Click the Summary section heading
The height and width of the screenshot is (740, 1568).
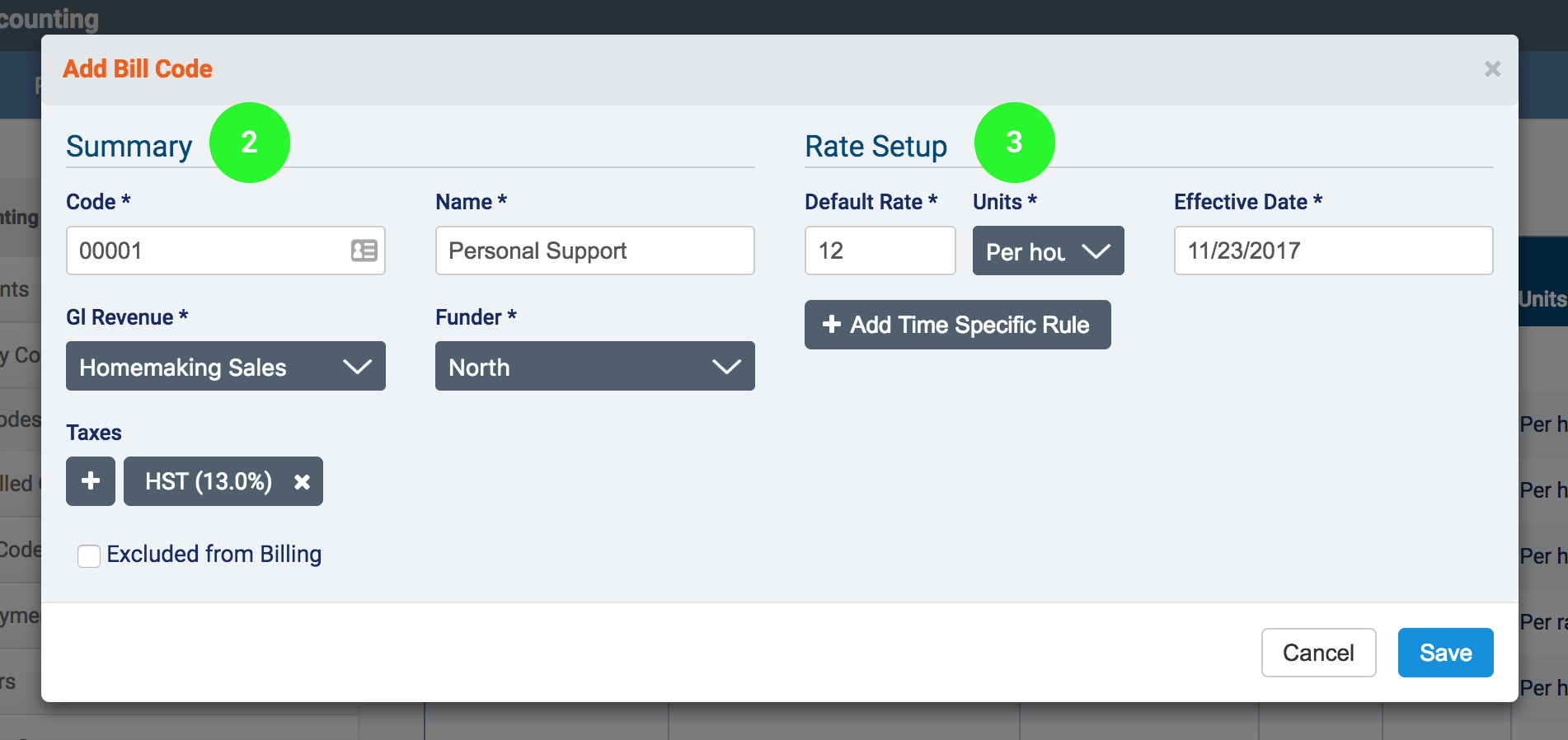[129, 147]
